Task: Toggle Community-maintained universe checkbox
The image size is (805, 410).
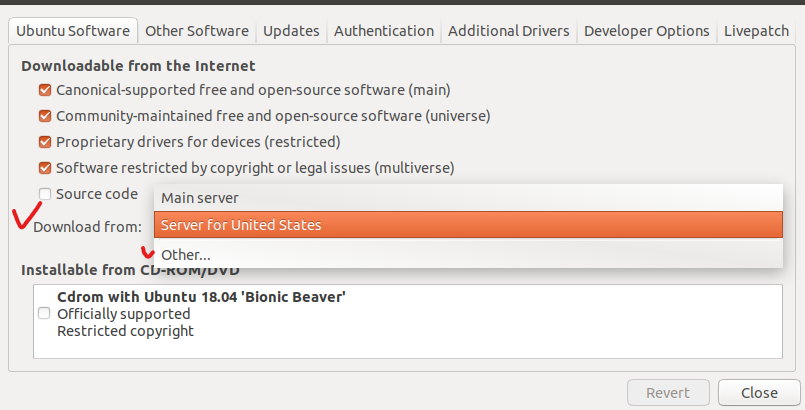Action: click(x=45, y=116)
